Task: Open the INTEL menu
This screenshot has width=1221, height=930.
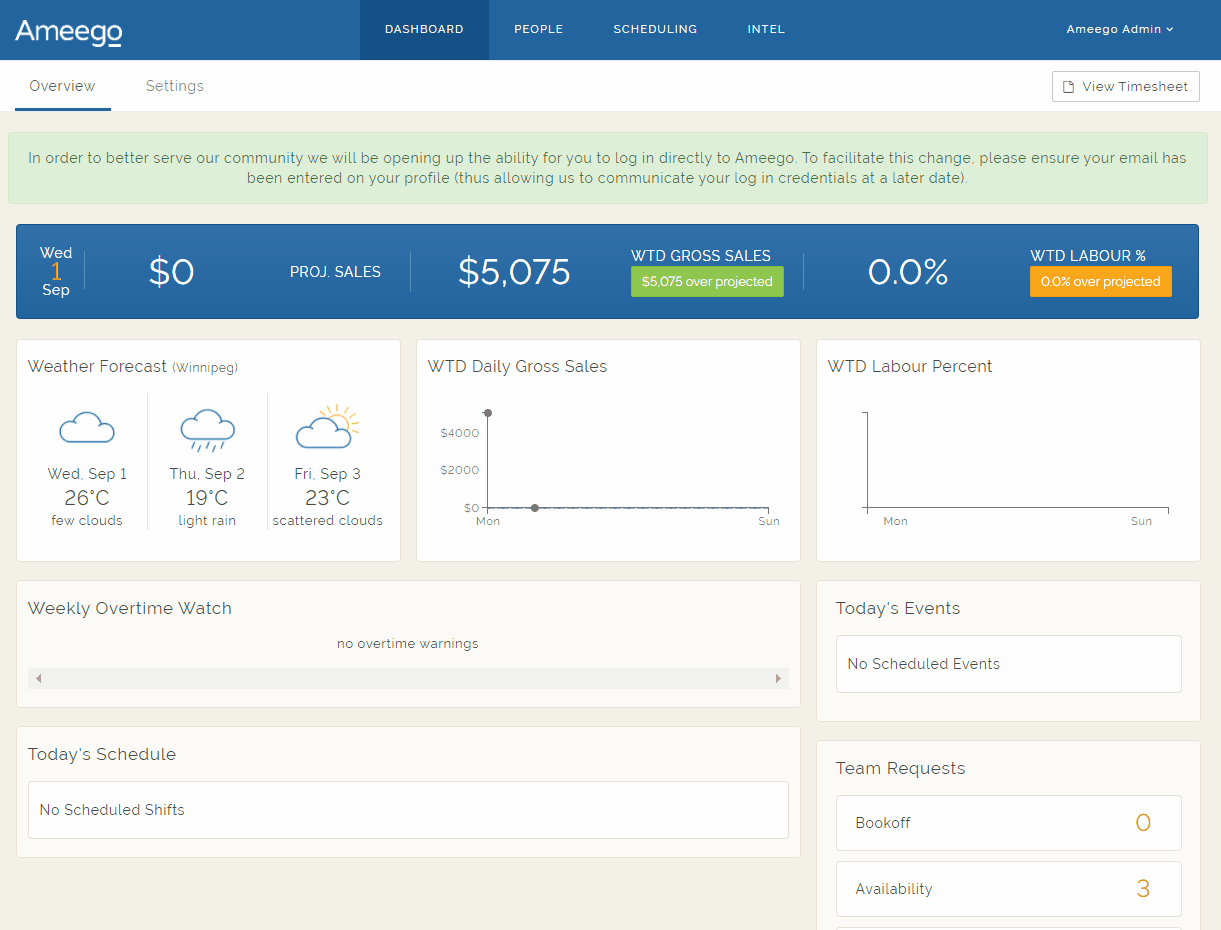Action: (766, 29)
